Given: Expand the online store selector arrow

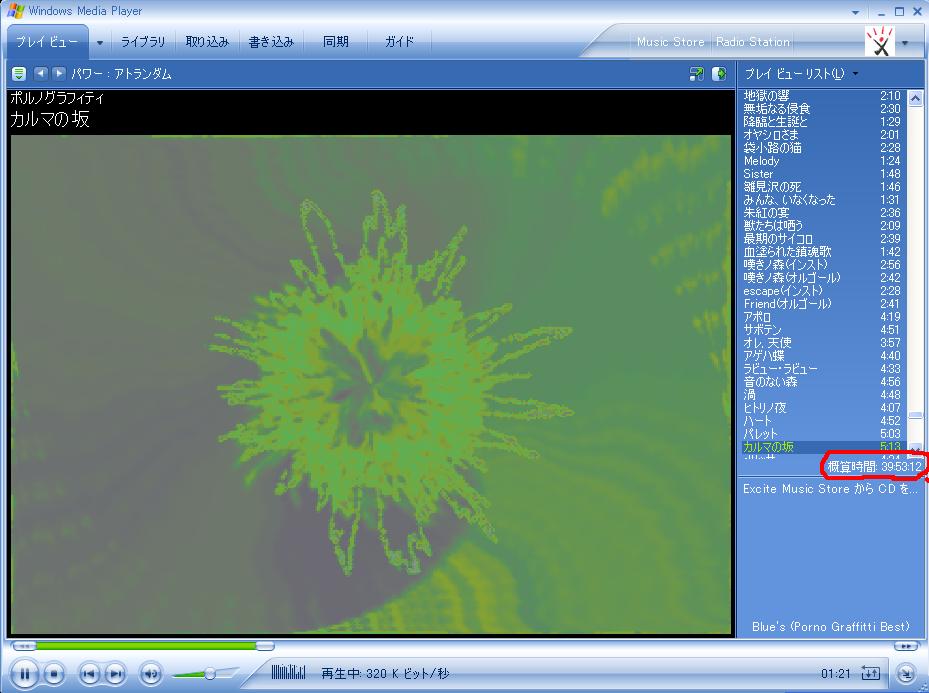Looking at the screenshot, I should pos(905,43).
